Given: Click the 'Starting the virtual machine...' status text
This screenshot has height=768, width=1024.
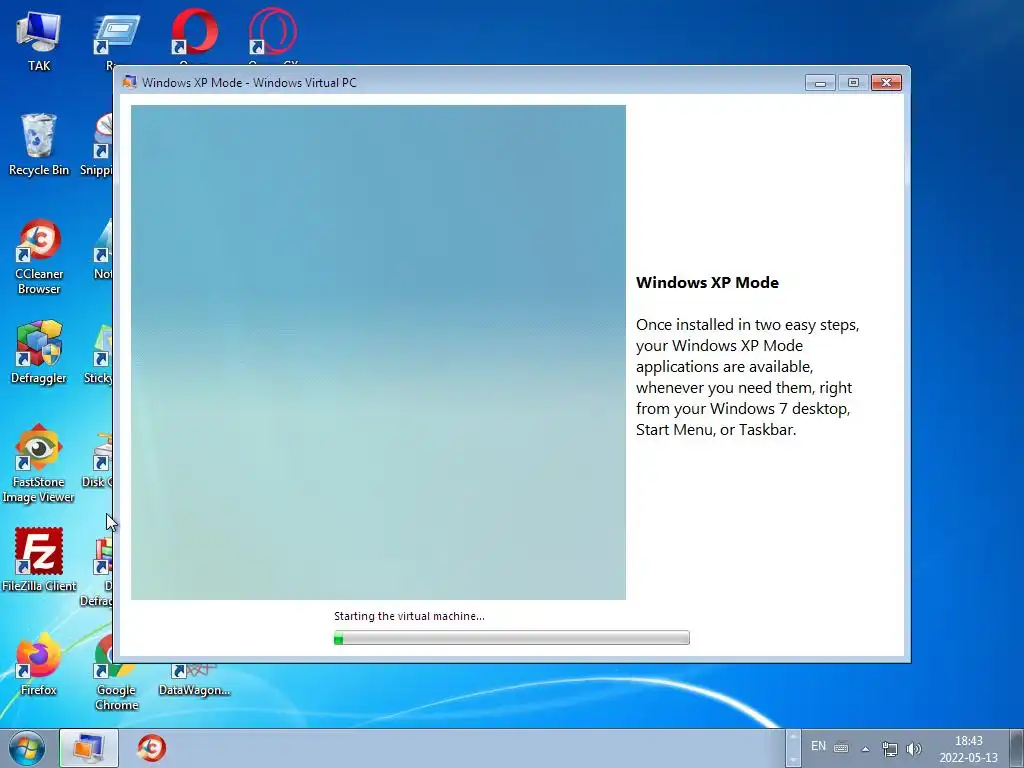Looking at the screenshot, I should (x=409, y=616).
